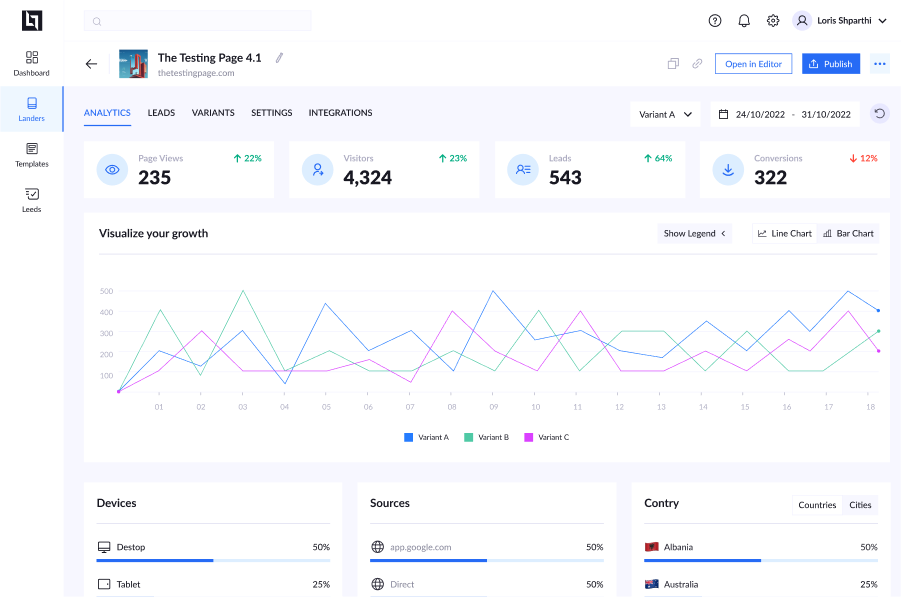Click the duplicate page icon
Screen dimensions: 901x604
pos(673,63)
